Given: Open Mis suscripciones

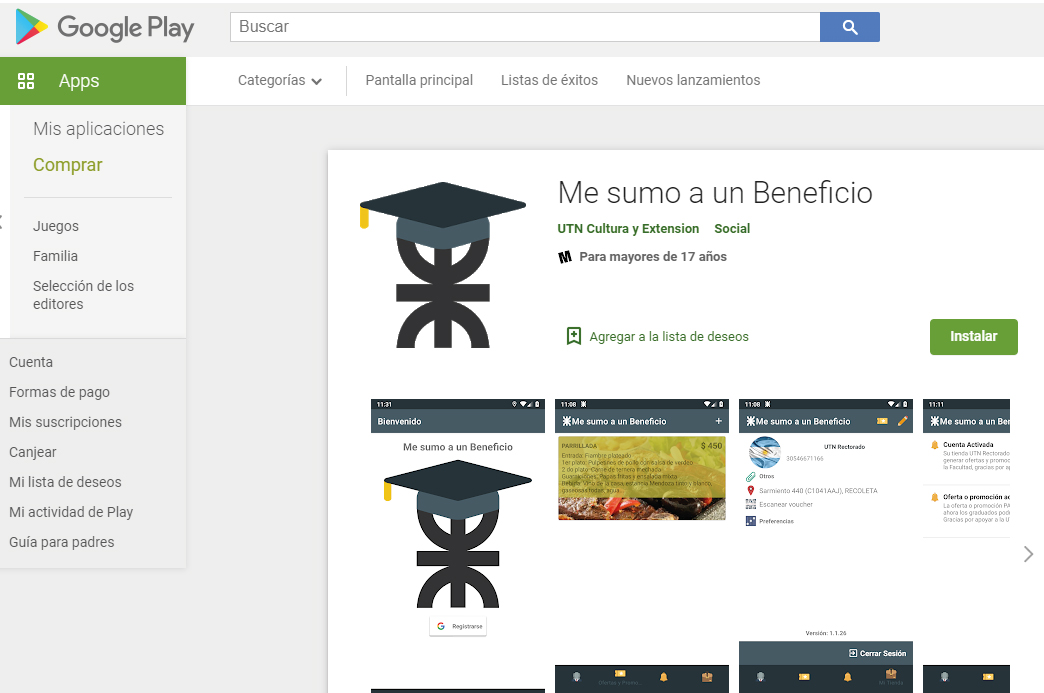Looking at the screenshot, I should coord(65,422).
